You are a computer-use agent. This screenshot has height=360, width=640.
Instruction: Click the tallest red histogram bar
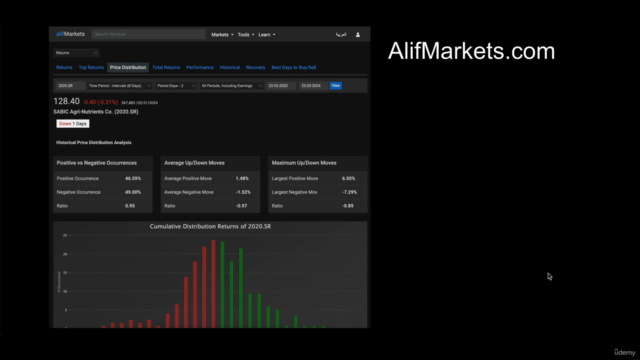[x=213, y=284]
